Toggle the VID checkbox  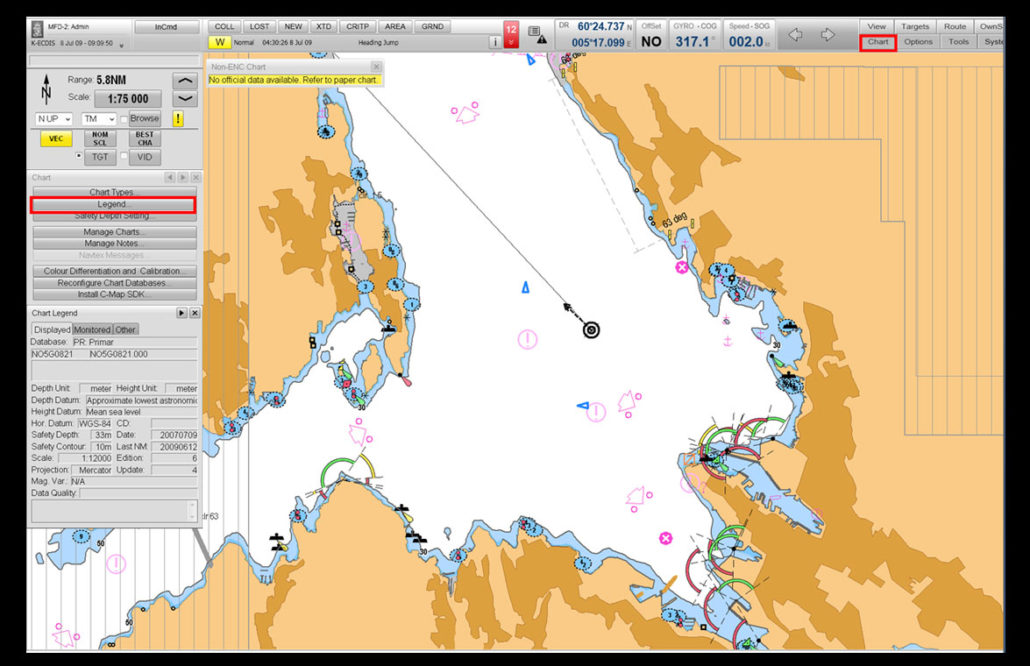tap(124, 156)
